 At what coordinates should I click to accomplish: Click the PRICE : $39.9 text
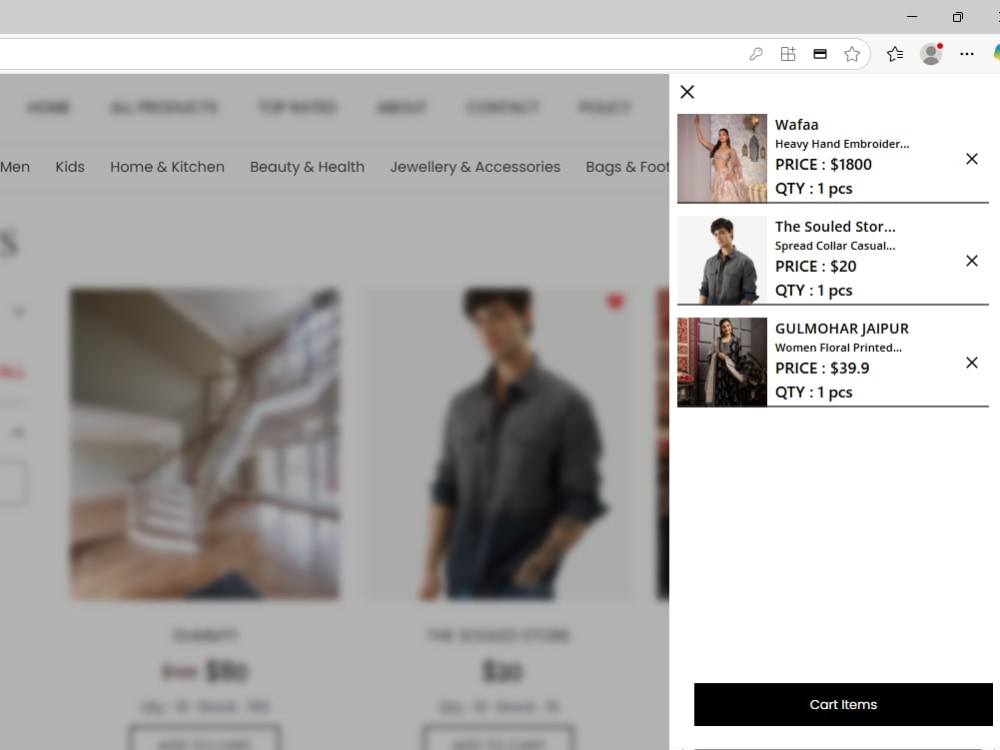click(x=822, y=368)
